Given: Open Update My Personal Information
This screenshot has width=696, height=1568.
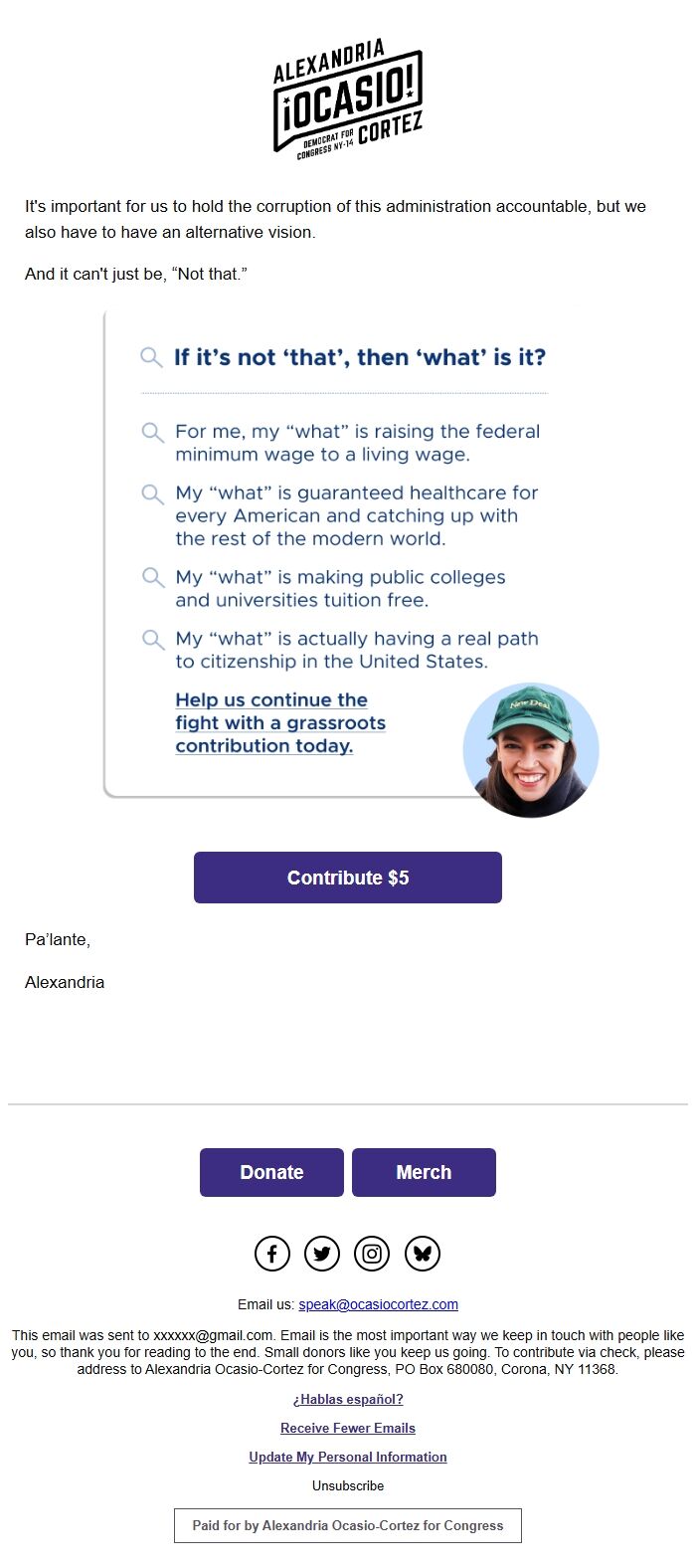Looking at the screenshot, I should 347,1457.
